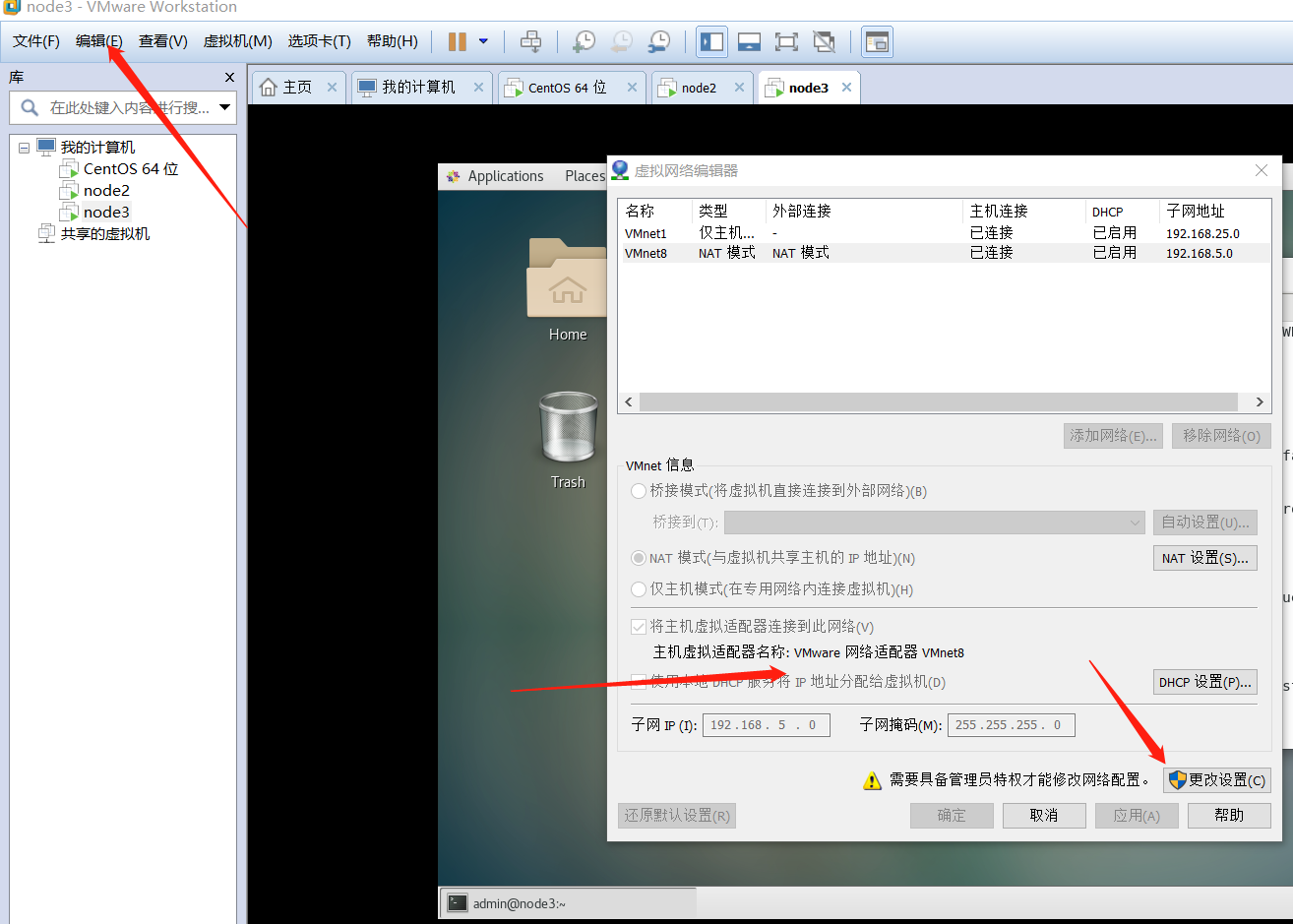
Task: Click the network list horizontal scrollbar right arrow
Action: (1260, 401)
